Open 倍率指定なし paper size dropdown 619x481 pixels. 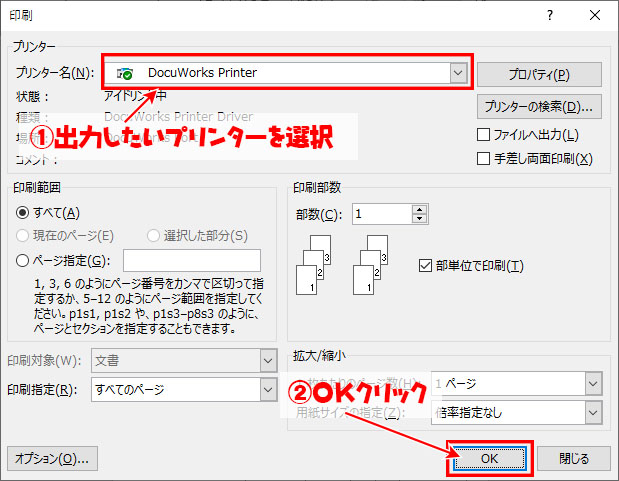click(517, 413)
